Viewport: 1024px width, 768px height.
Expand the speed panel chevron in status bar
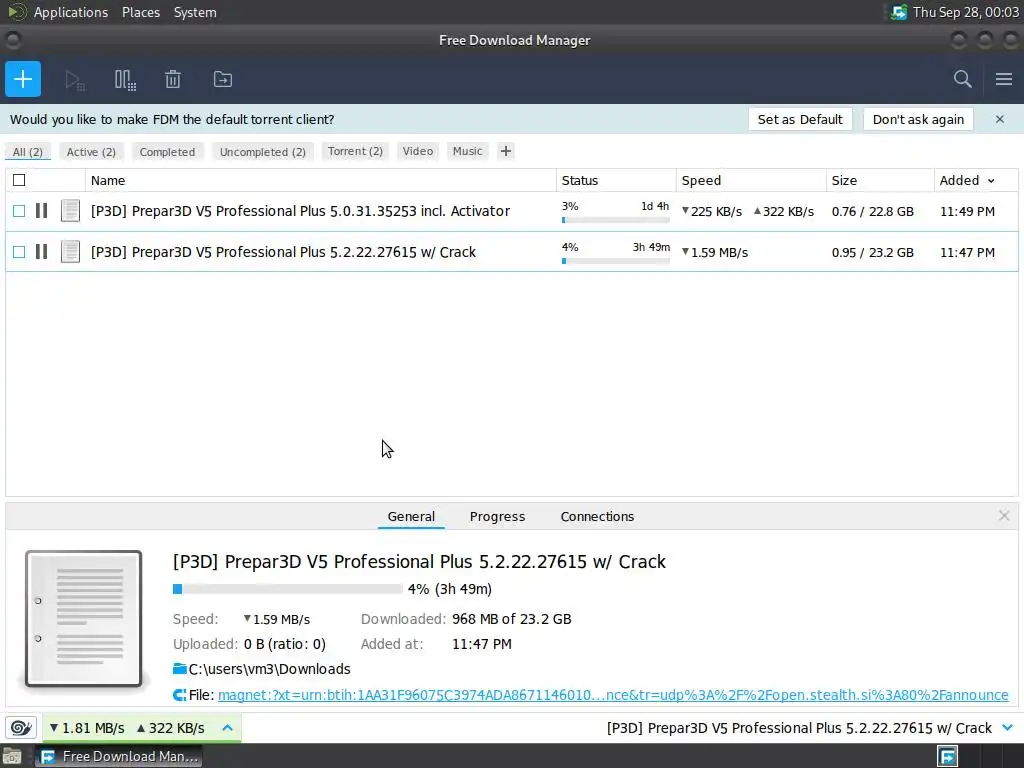(x=227, y=728)
